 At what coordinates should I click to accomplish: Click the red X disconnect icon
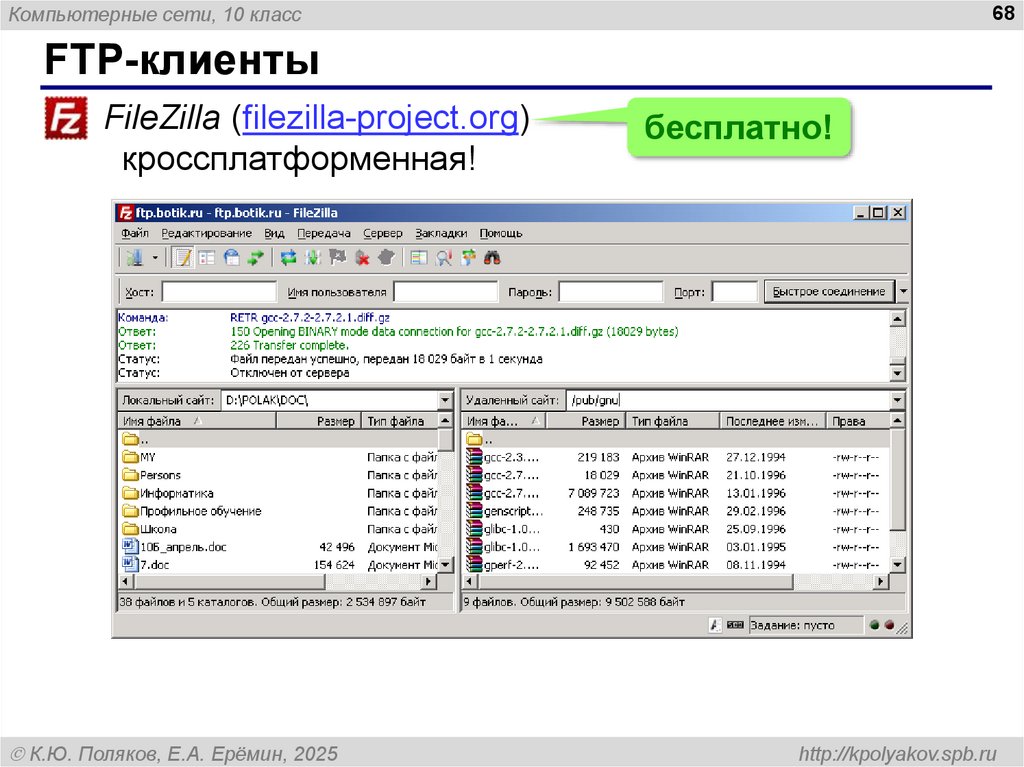coord(362,258)
